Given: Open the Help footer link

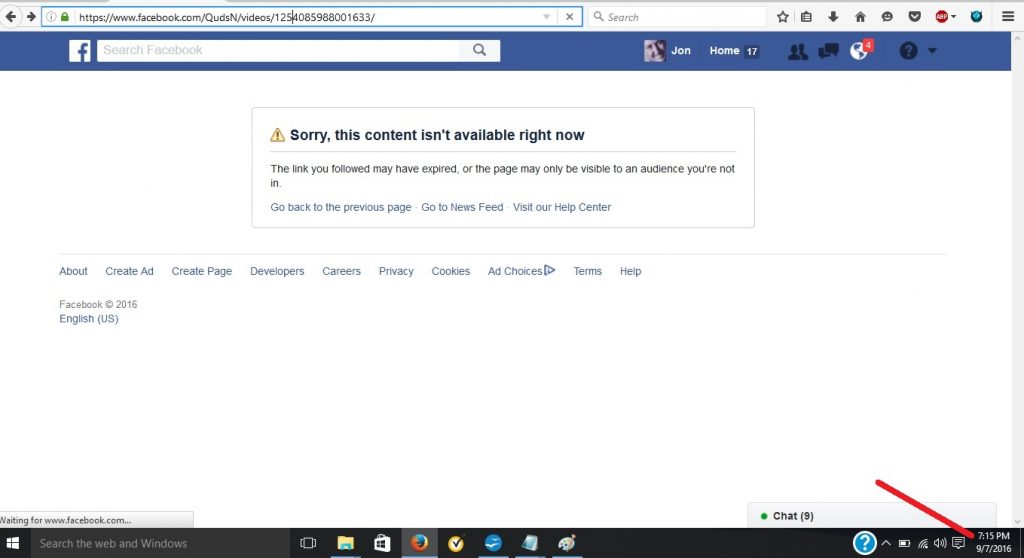Looking at the screenshot, I should pos(630,271).
